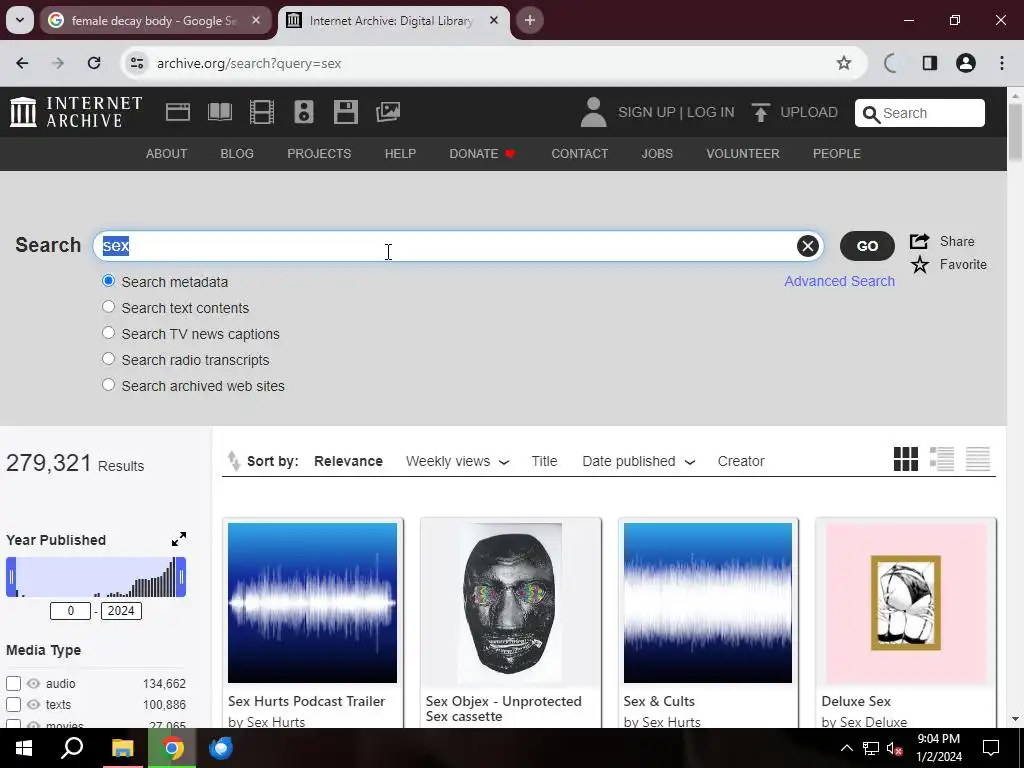Open File Explorer from taskbar
The width and height of the screenshot is (1024, 768).
point(122,748)
